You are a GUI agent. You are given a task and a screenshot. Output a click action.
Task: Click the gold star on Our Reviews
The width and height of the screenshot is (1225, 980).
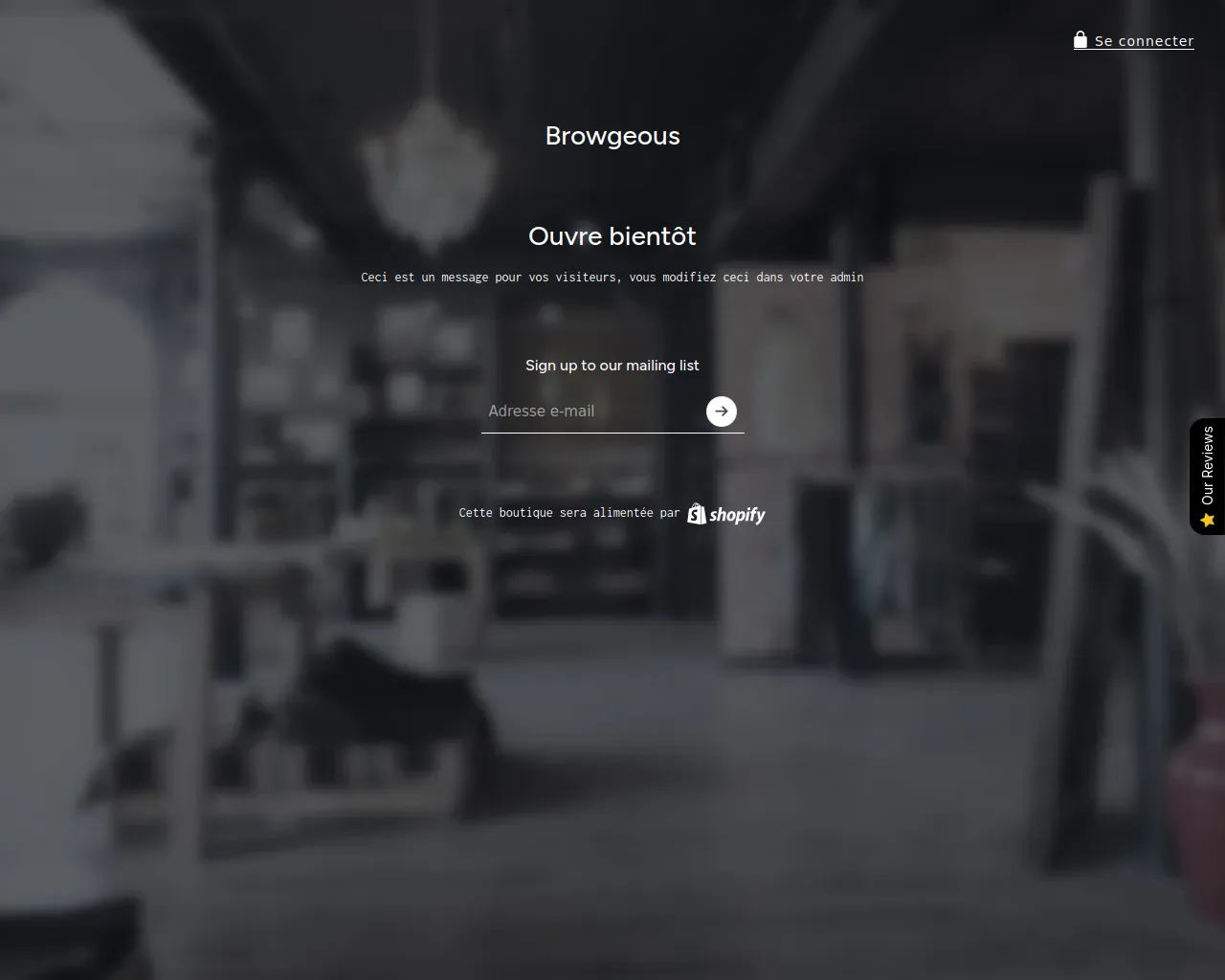(1208, 520)
